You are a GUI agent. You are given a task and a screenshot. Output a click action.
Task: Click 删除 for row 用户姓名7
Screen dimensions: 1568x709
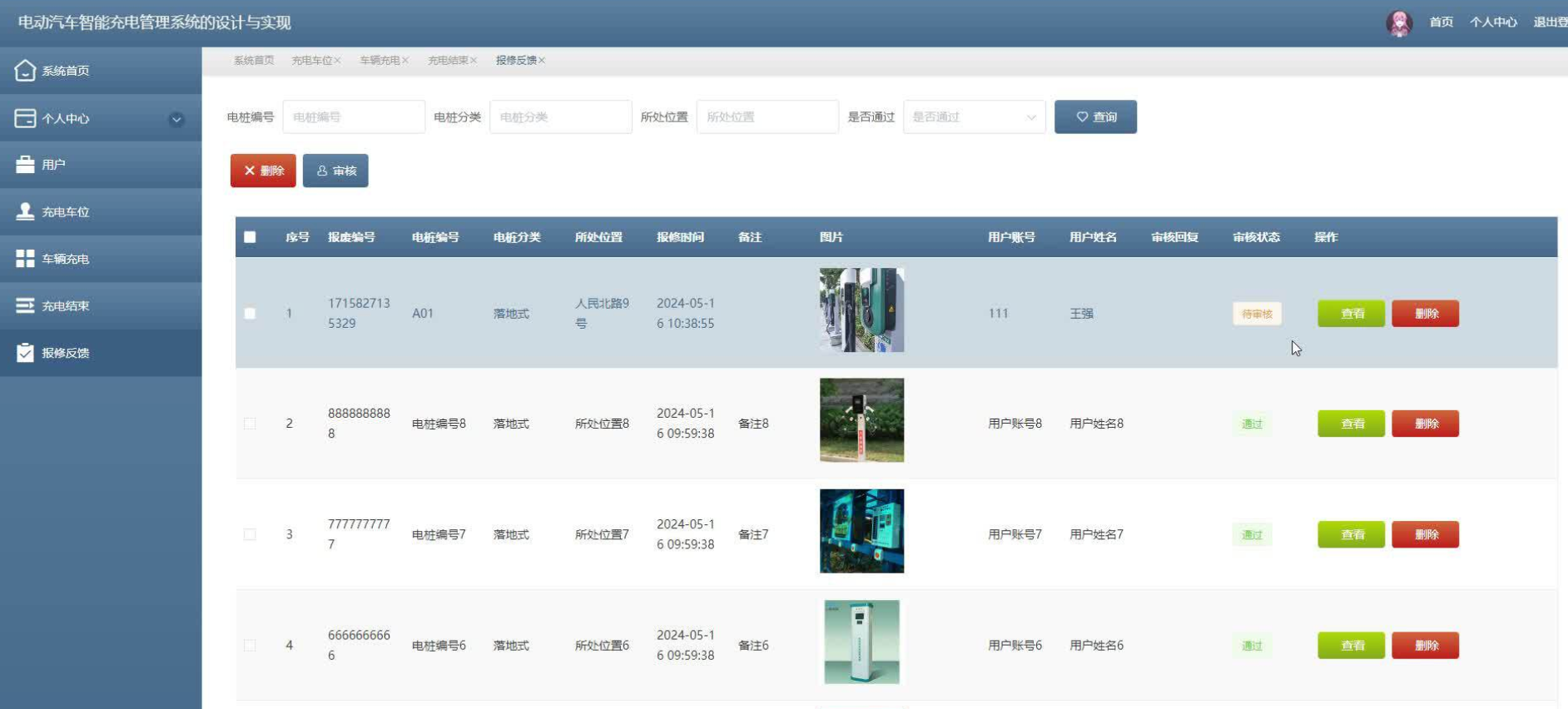(x=1426, y=534)
